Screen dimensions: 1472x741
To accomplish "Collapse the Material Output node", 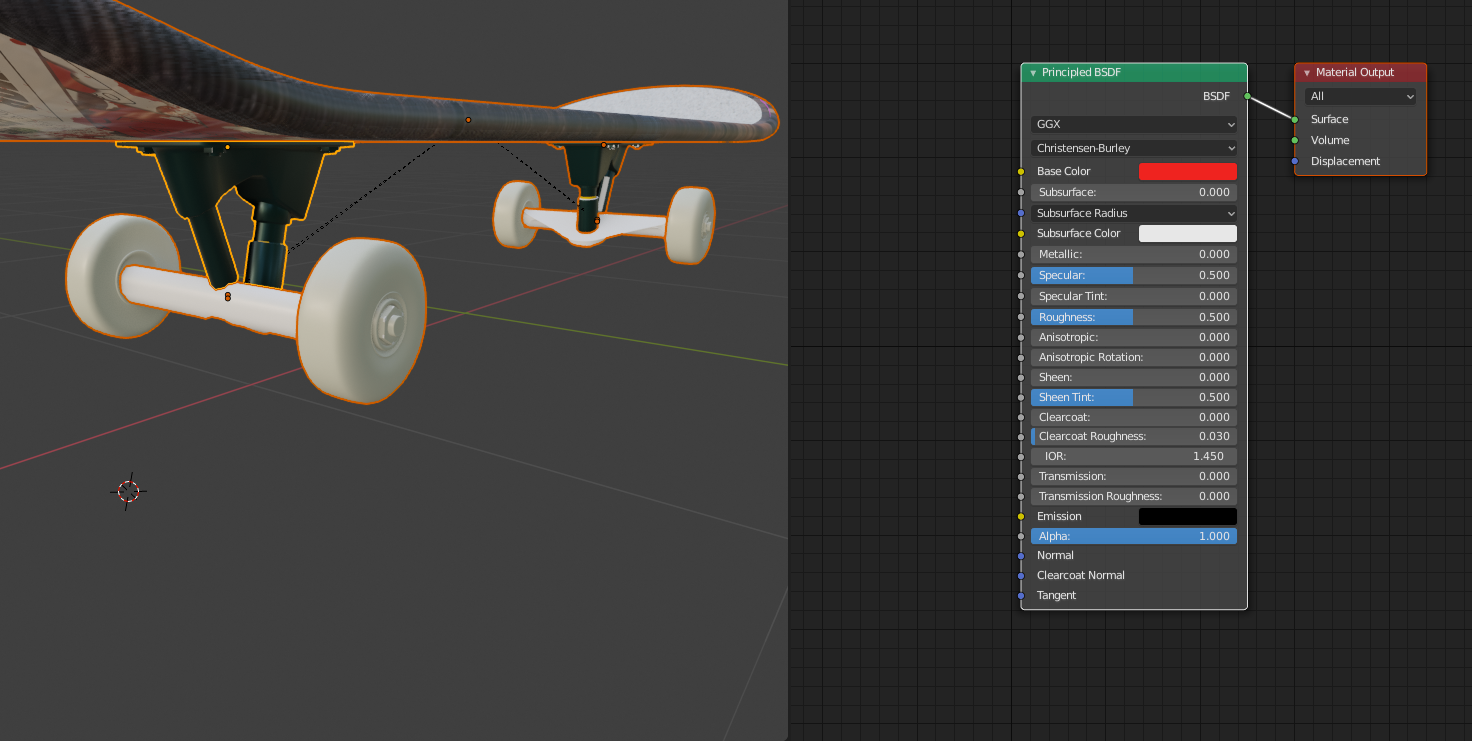I will [x=1306, y=73].
